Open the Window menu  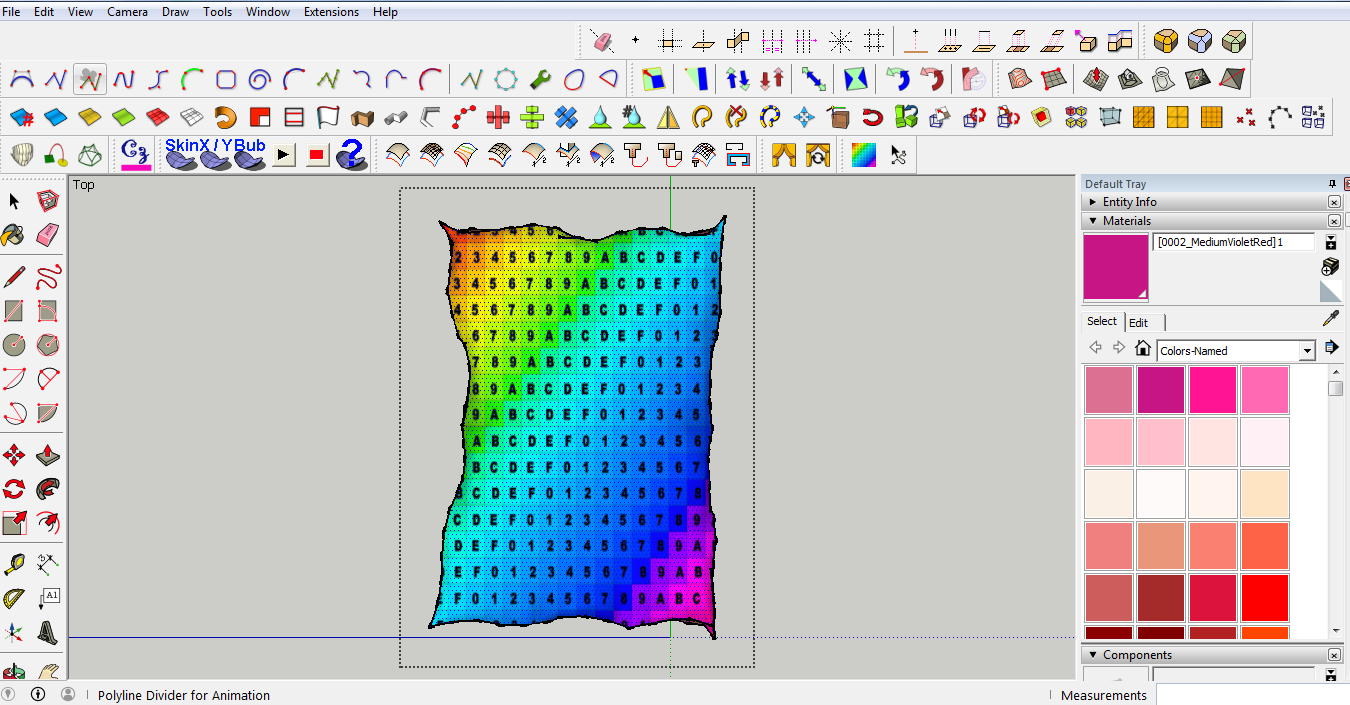268,12
